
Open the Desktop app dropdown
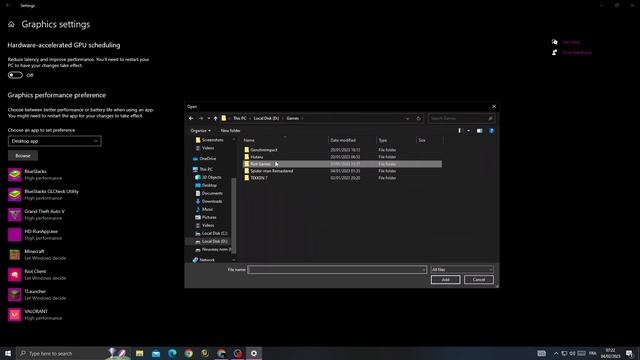pos(54,141)
